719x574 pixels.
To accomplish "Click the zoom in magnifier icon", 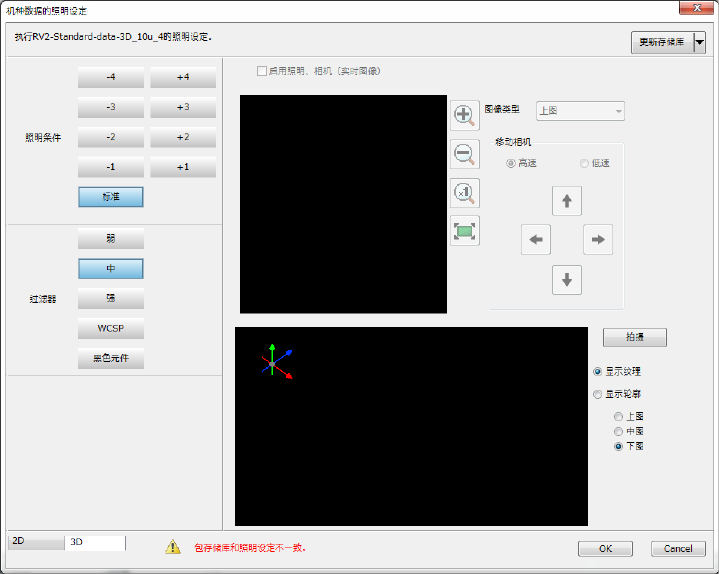I will 465,116.
